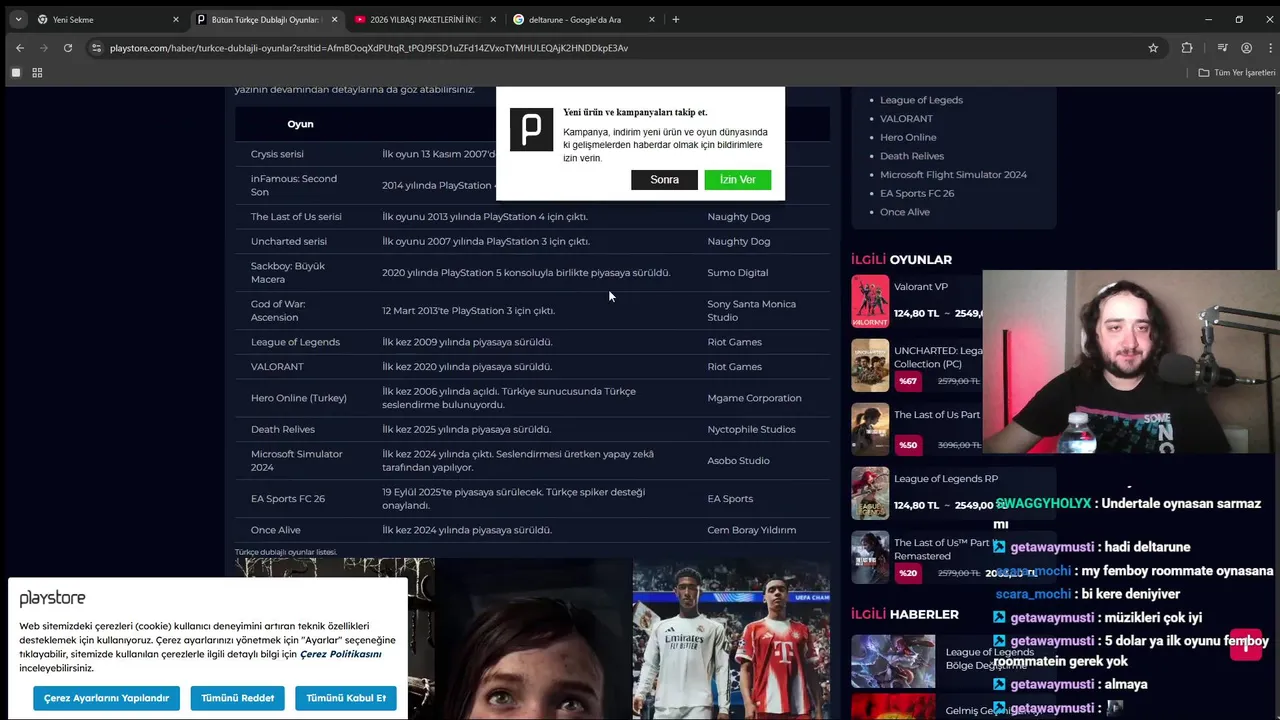Close the 2026 YILBAŞI PAKETLERİNİ tab
The width and height of the screenshot is (1280, 720).
pos(493,19)
